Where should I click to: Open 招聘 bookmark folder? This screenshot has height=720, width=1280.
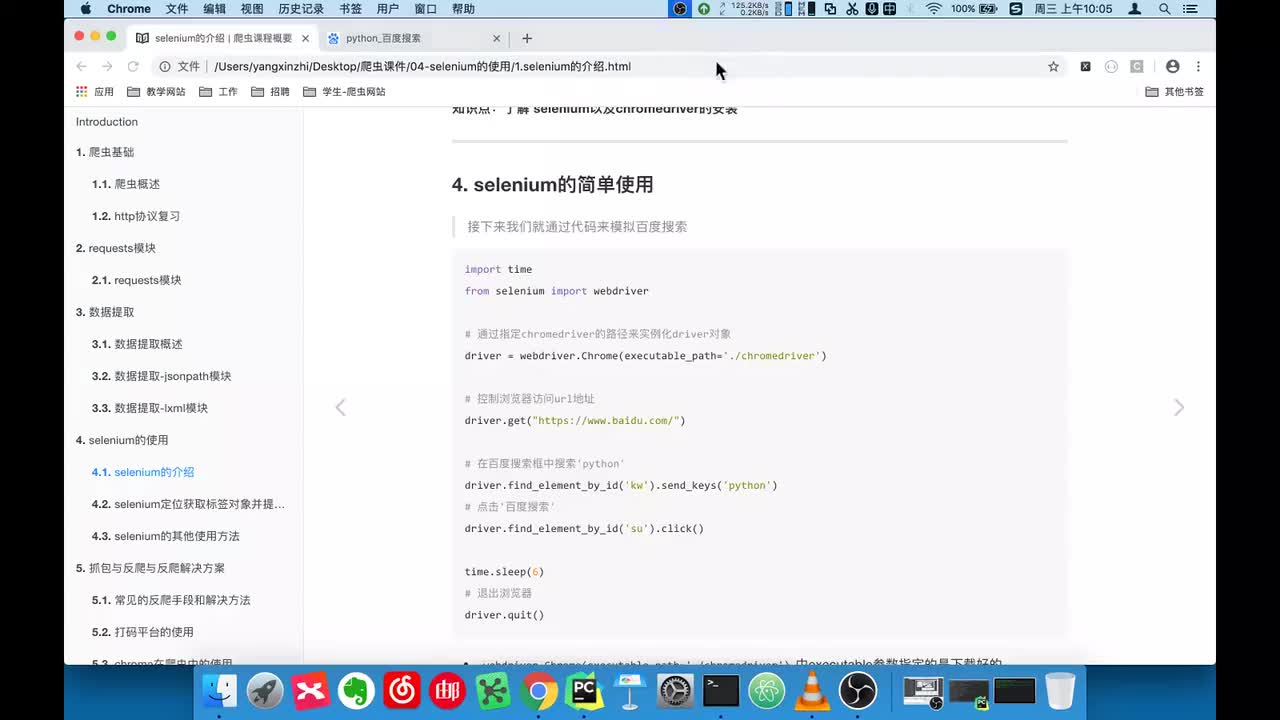point(270,91)
